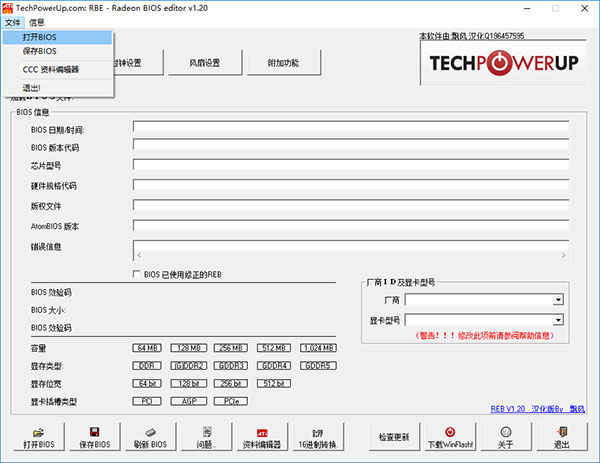Choose CCC 资料编辑器 menu entry
The height and width of the screenshot is (463, 600).
click(57, 69)
